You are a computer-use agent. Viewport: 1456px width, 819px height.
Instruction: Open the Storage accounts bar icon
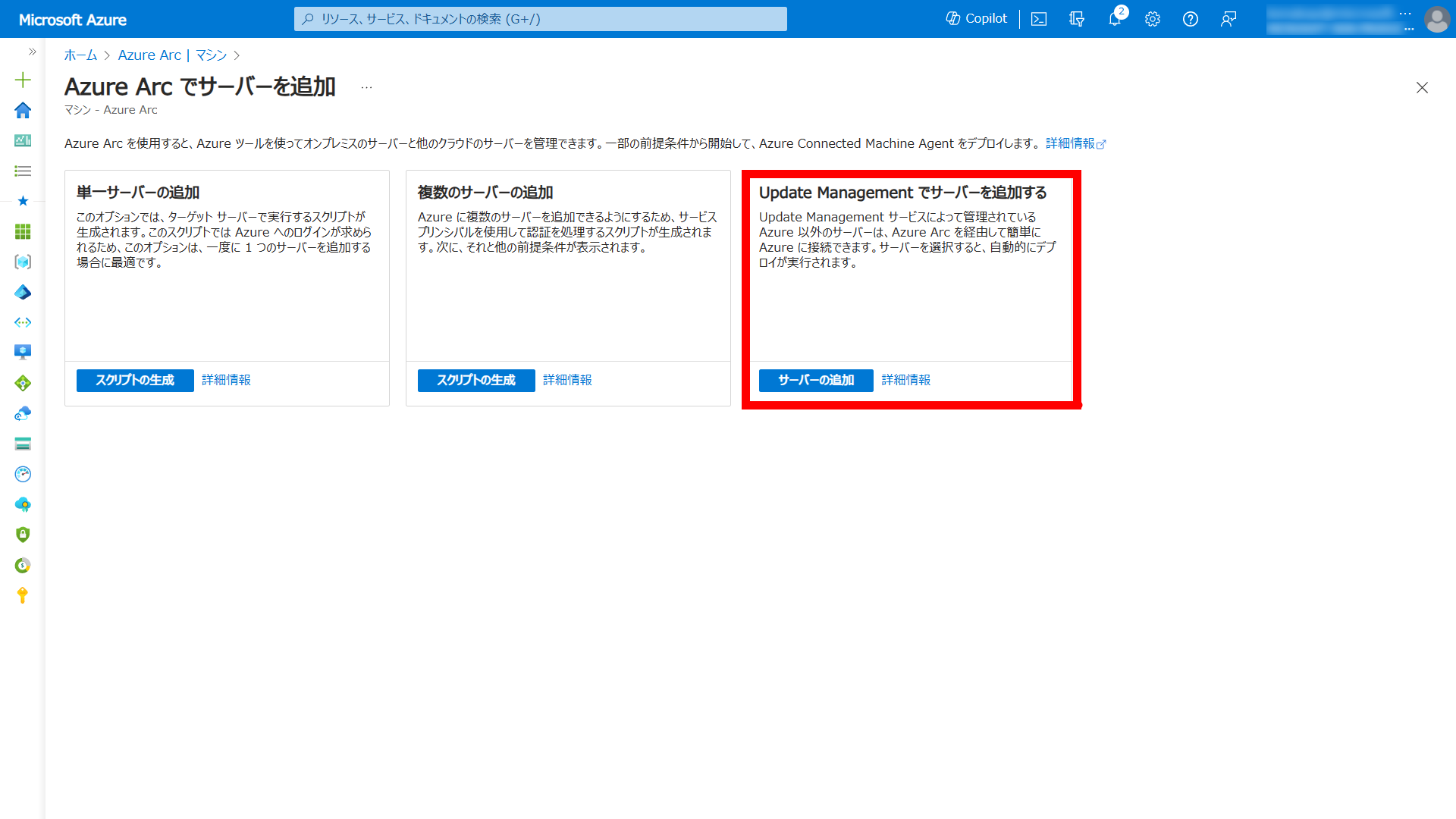coord(23,444)
